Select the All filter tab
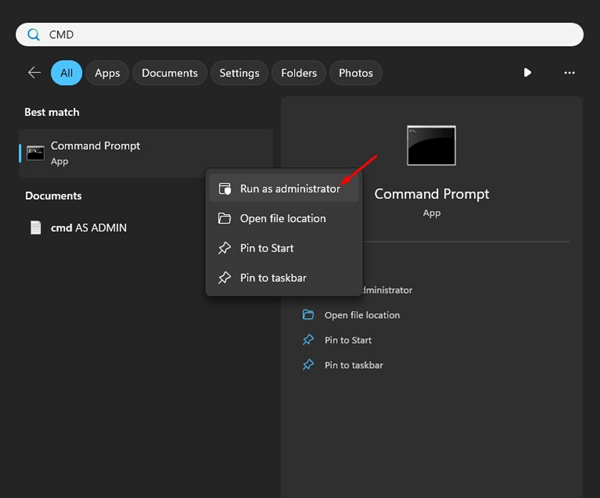 66,73
